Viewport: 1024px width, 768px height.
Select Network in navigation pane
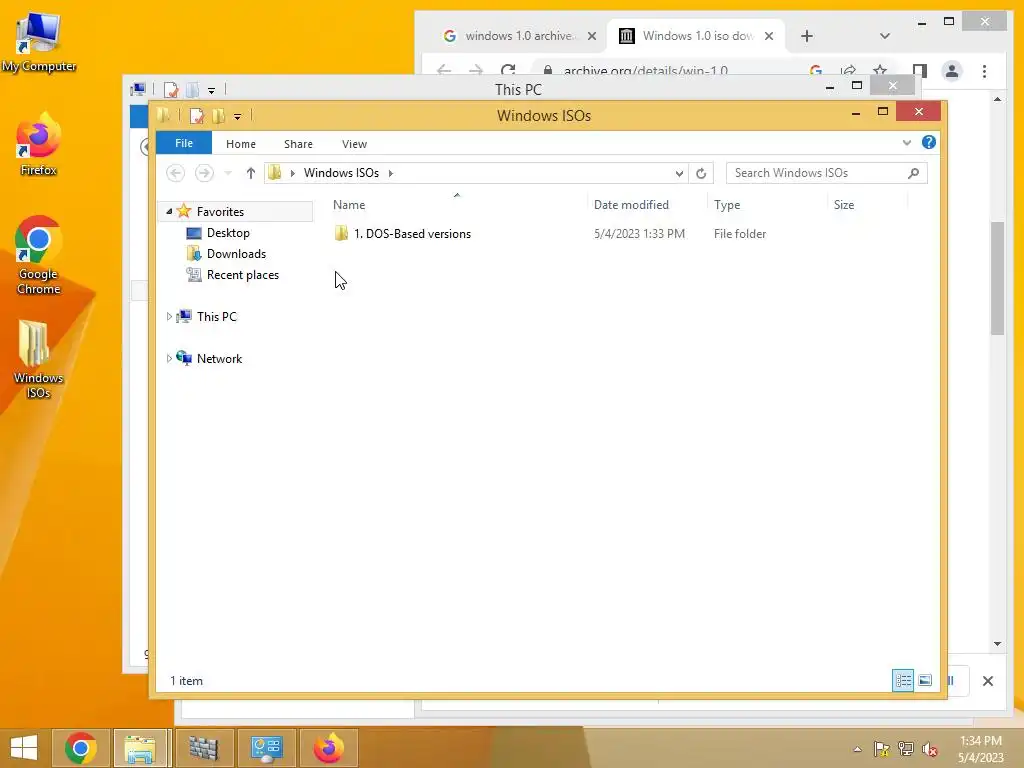tap(219, 359)
